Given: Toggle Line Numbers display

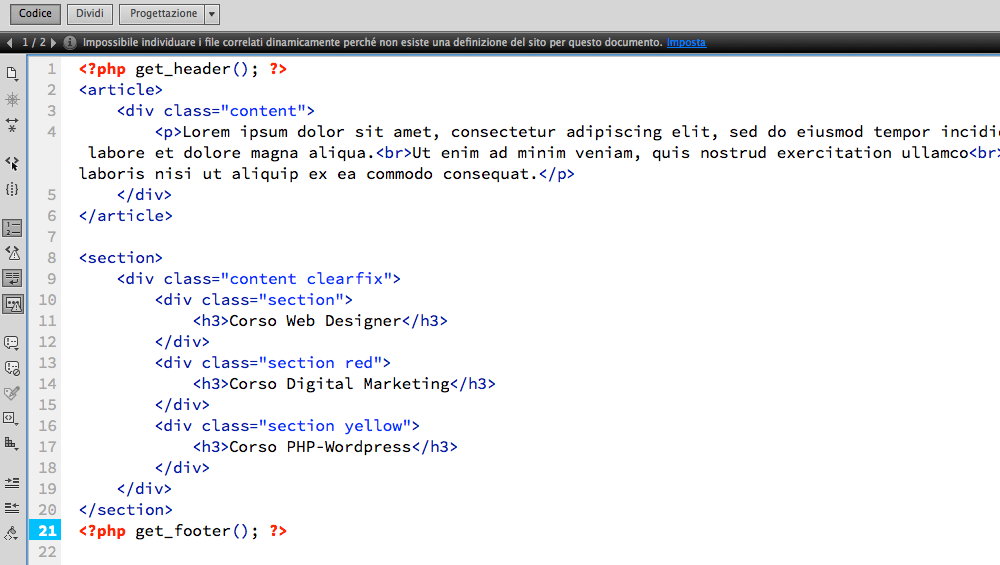Looking at the screenshot, I should coord(12,228).
